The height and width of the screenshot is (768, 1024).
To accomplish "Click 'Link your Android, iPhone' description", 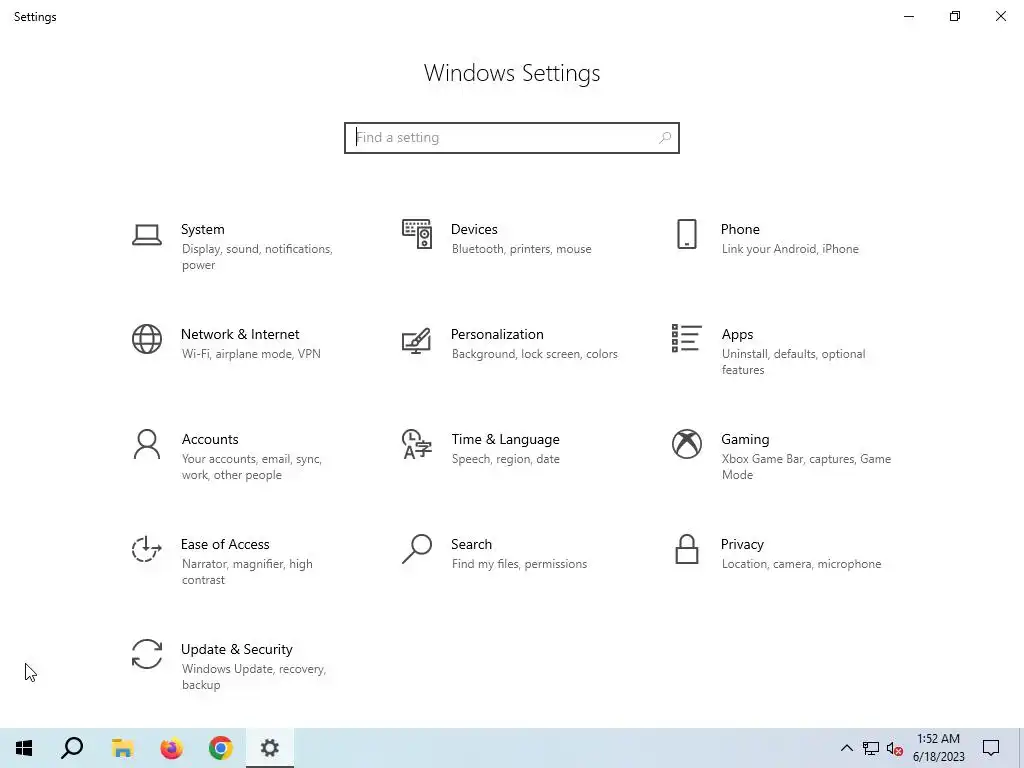I will coord(790,249).
